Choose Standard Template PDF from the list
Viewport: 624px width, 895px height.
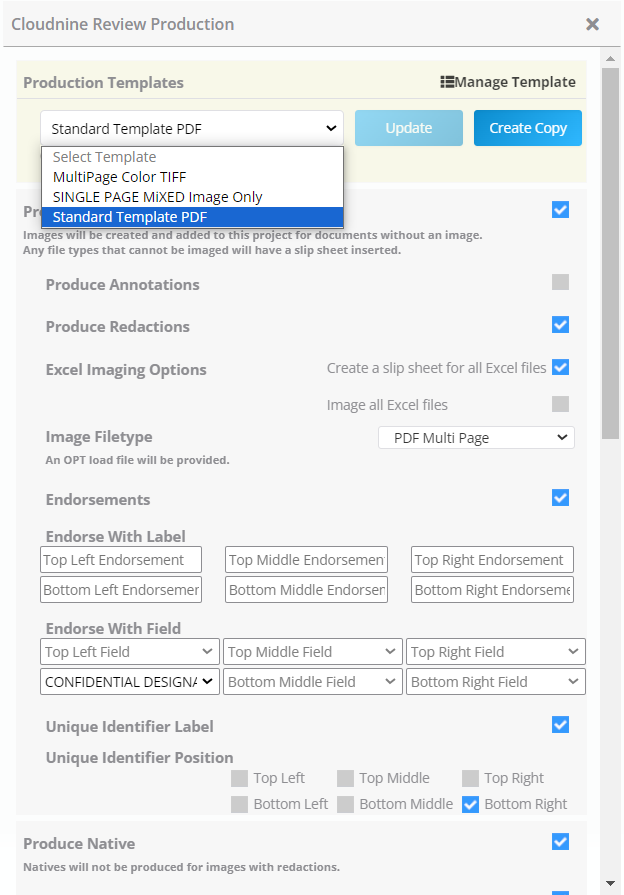pyautogui.click(x=129, y=217)
